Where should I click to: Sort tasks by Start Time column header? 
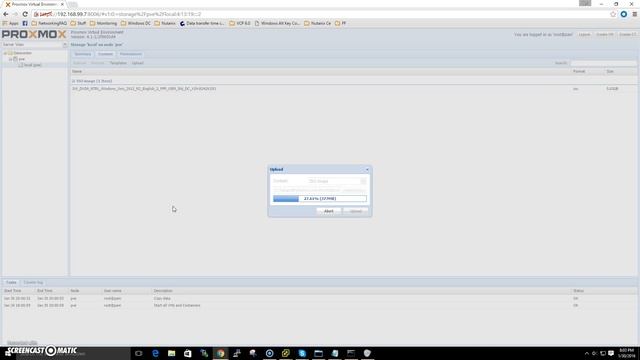pos(19,291)
